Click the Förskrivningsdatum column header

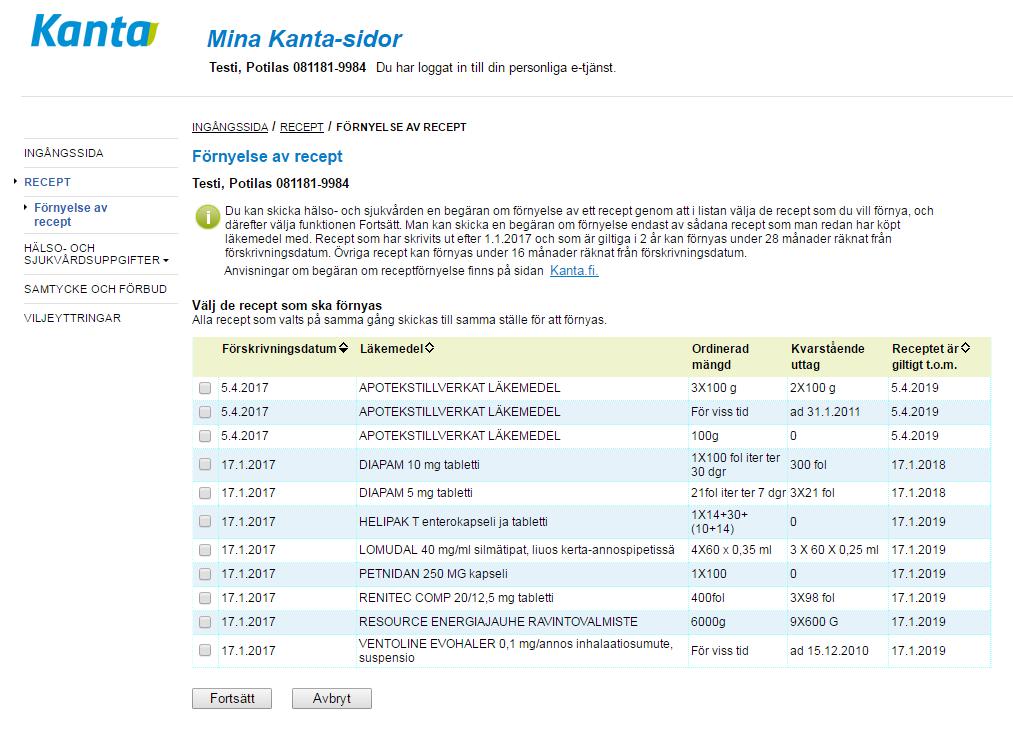click(x=279, y=348)
